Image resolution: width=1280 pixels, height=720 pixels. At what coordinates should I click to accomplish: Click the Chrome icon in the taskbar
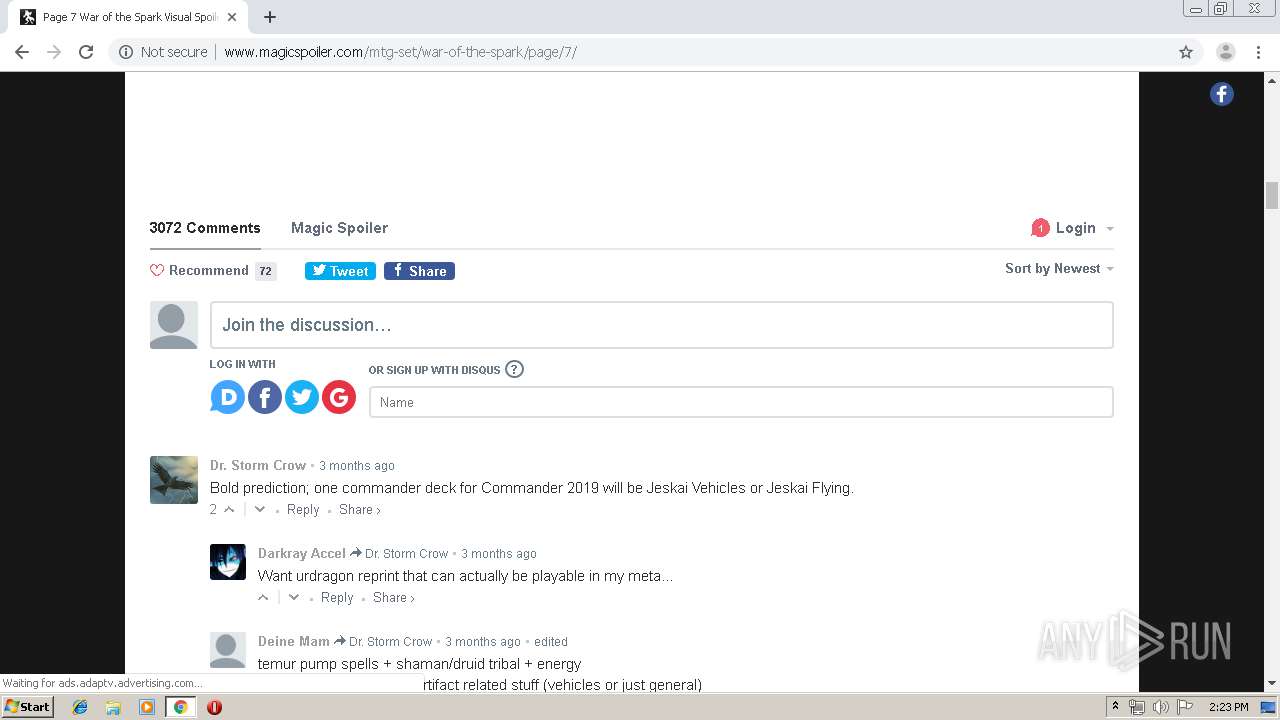click(180, 707)
